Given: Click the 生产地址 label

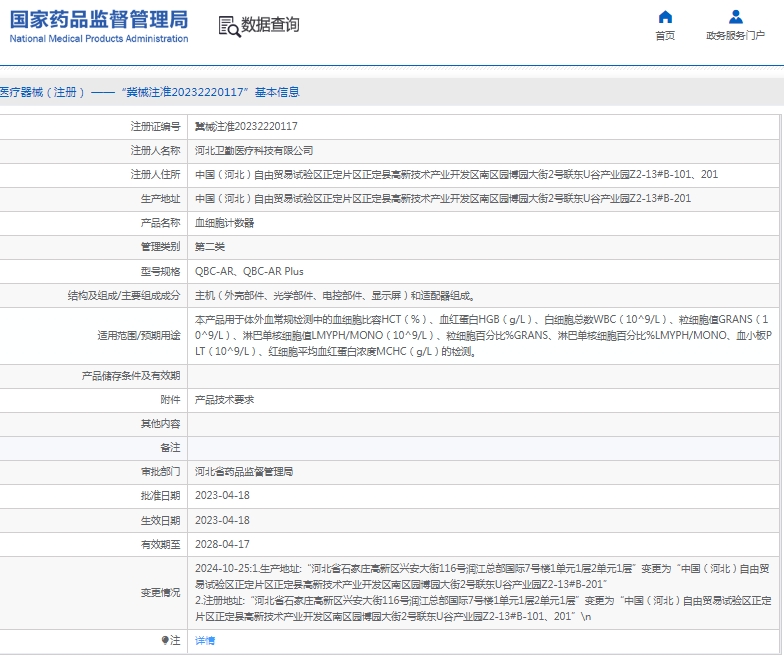Looking at the screenshot, I should [x=160, y=198].
